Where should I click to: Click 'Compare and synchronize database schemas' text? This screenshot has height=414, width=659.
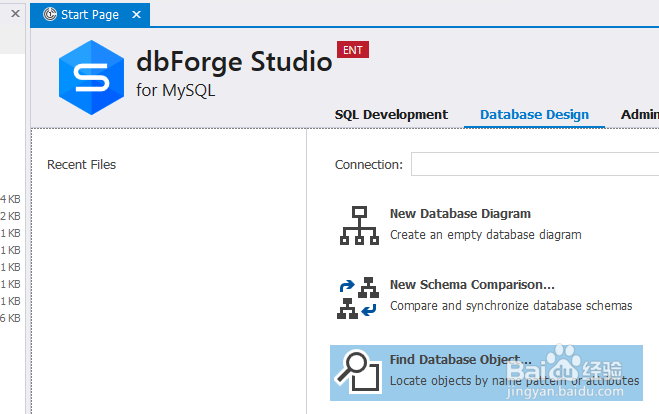click(511, 306)
